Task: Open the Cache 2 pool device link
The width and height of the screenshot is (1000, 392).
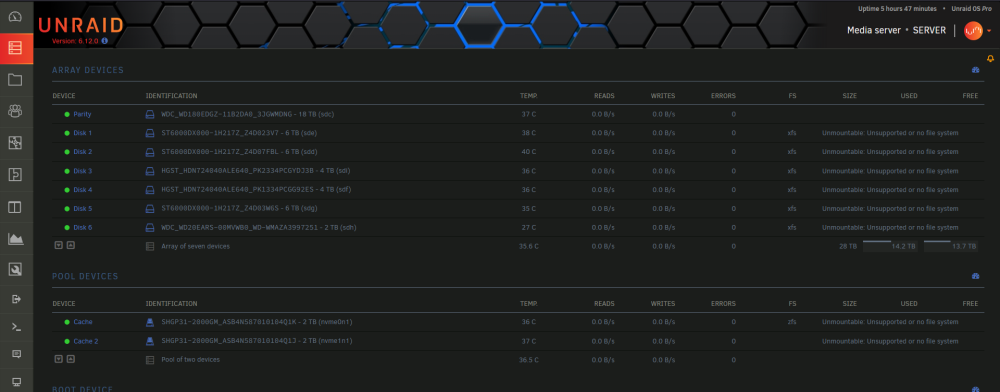Action: (85, 341)
